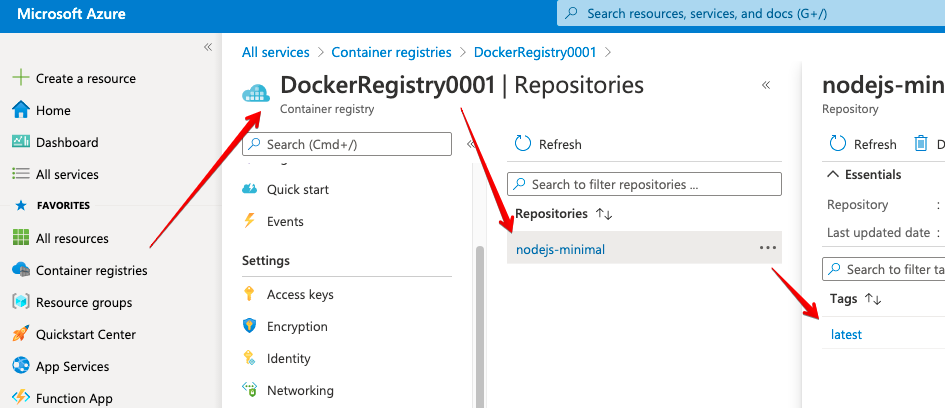Open Resource groups from sidebar
This screenshot has height=408, width=945.
coord(83,302)
